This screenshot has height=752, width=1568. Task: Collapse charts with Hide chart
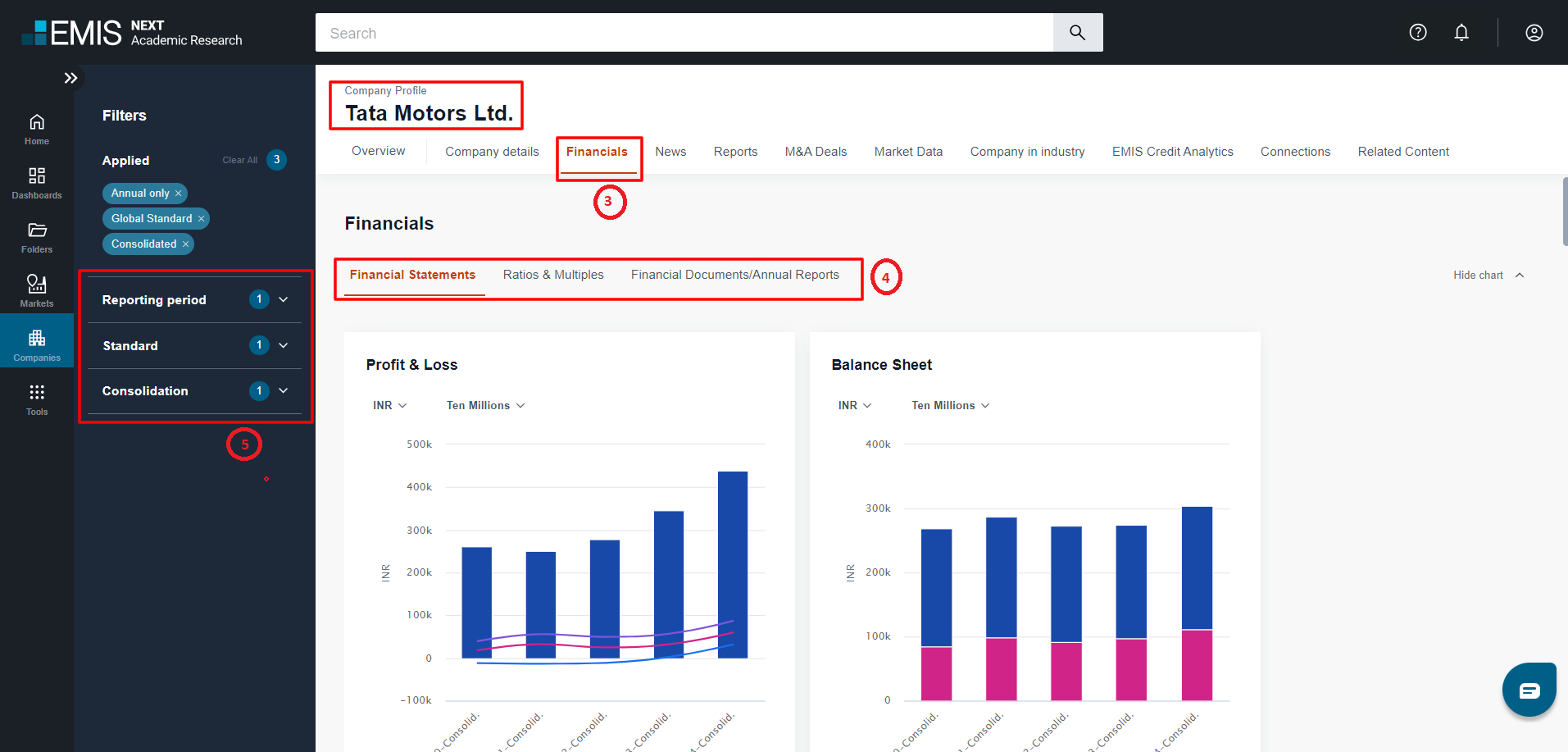coord(1488,276)
